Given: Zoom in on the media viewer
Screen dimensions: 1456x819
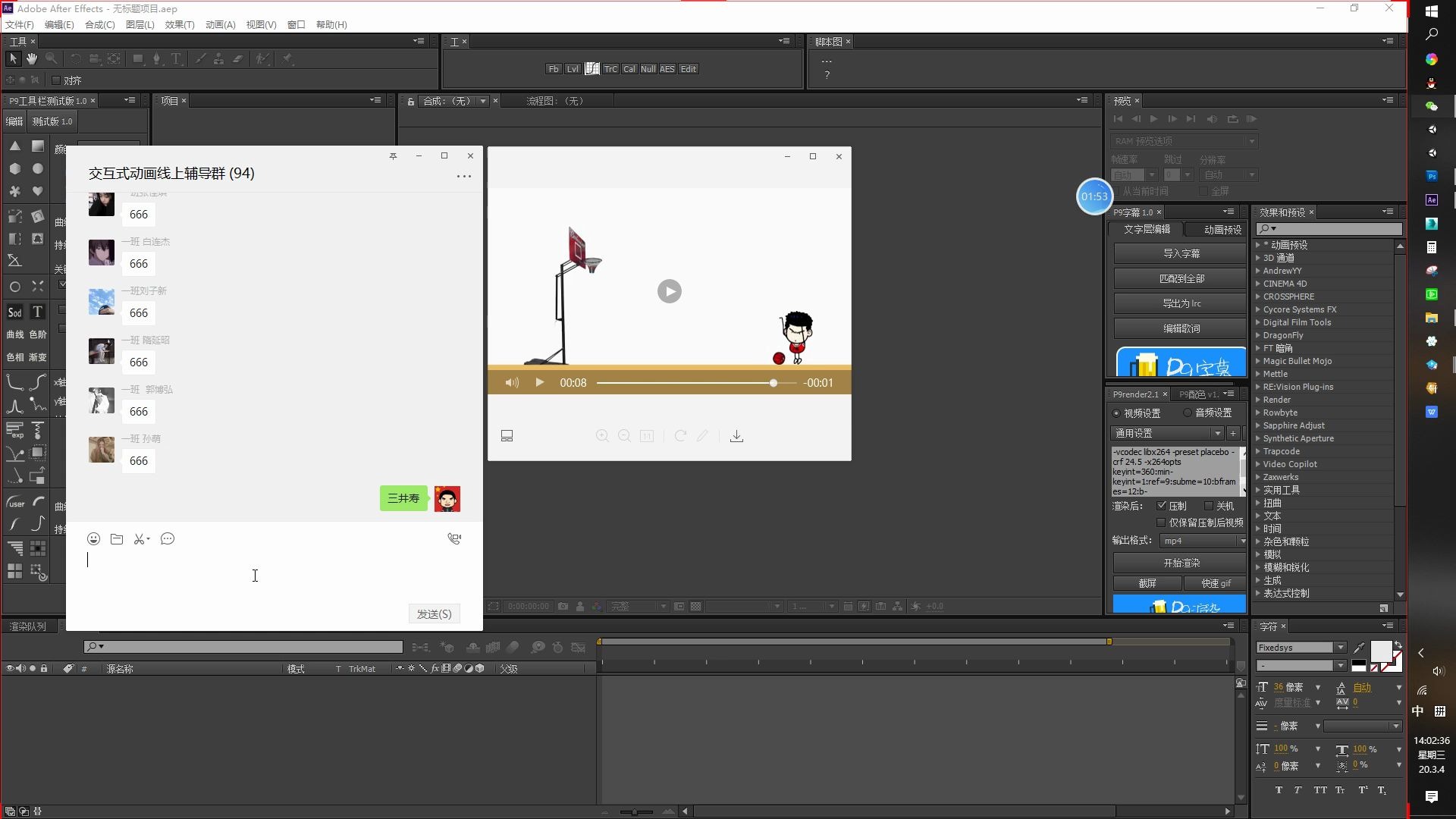Looking at the screenshot, I should [x=602, y=436].
